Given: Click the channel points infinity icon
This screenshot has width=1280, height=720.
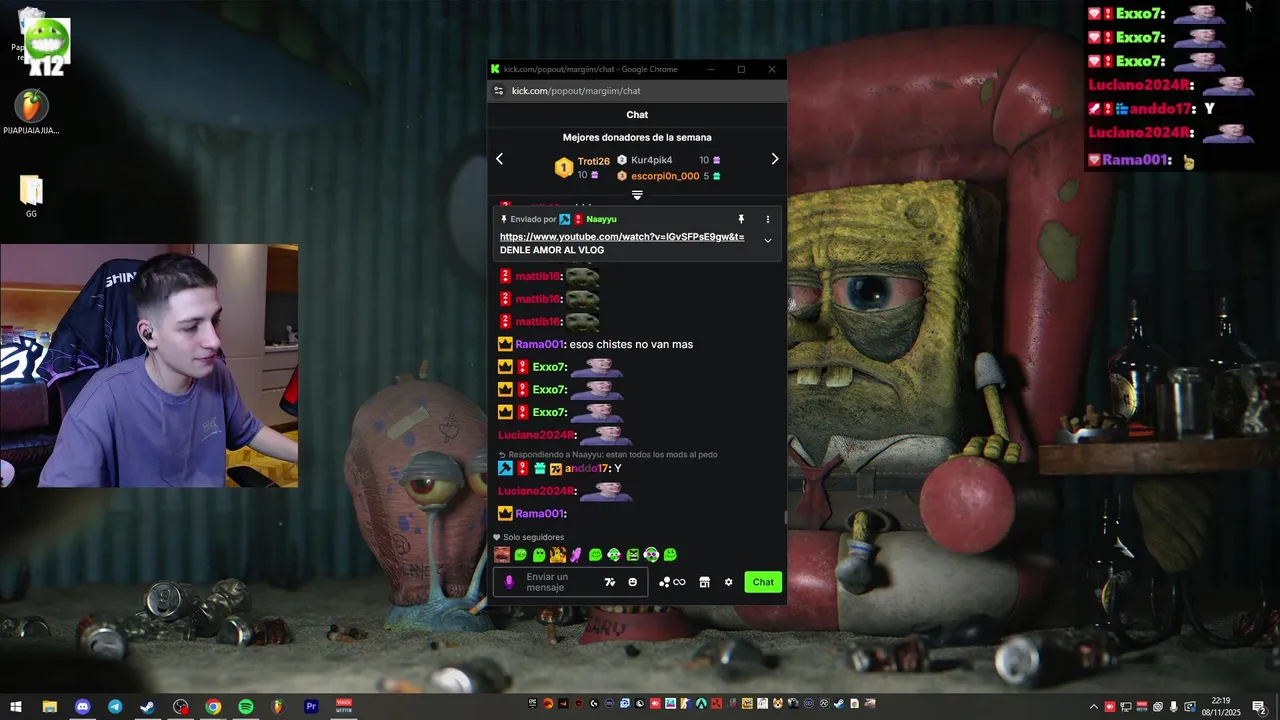Looking at the screenshot, I should (672, 582).
